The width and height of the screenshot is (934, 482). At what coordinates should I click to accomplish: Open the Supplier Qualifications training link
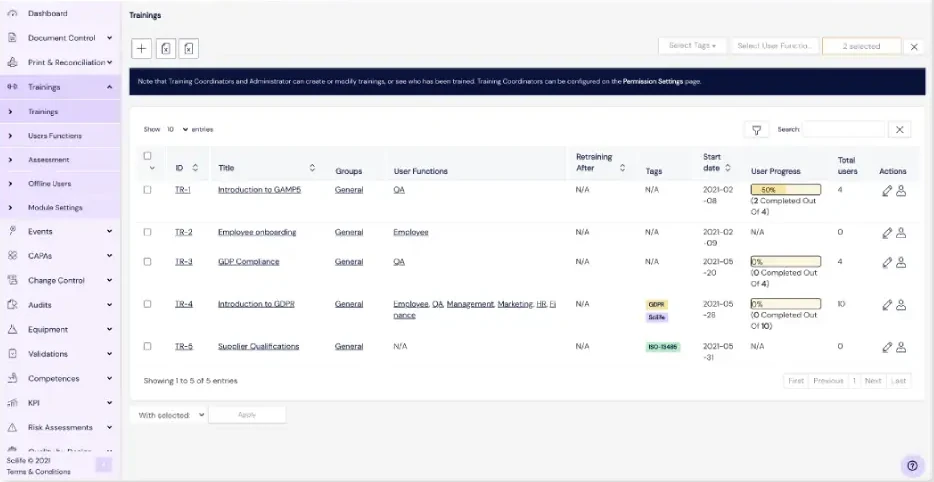pos(259,346)
